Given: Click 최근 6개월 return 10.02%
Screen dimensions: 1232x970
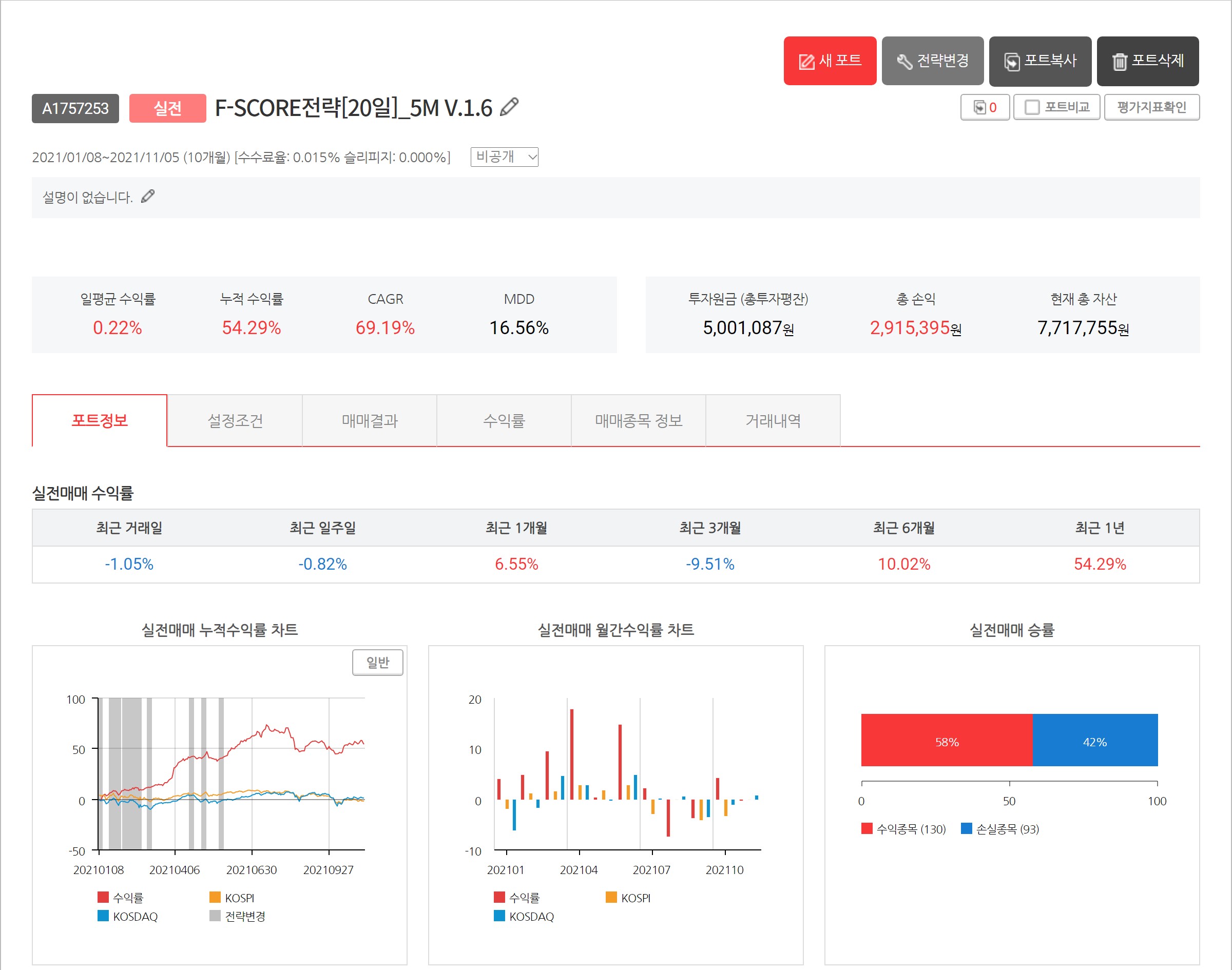Looking at the screenshot, I should pyautogui.click(x=904, y=564).
